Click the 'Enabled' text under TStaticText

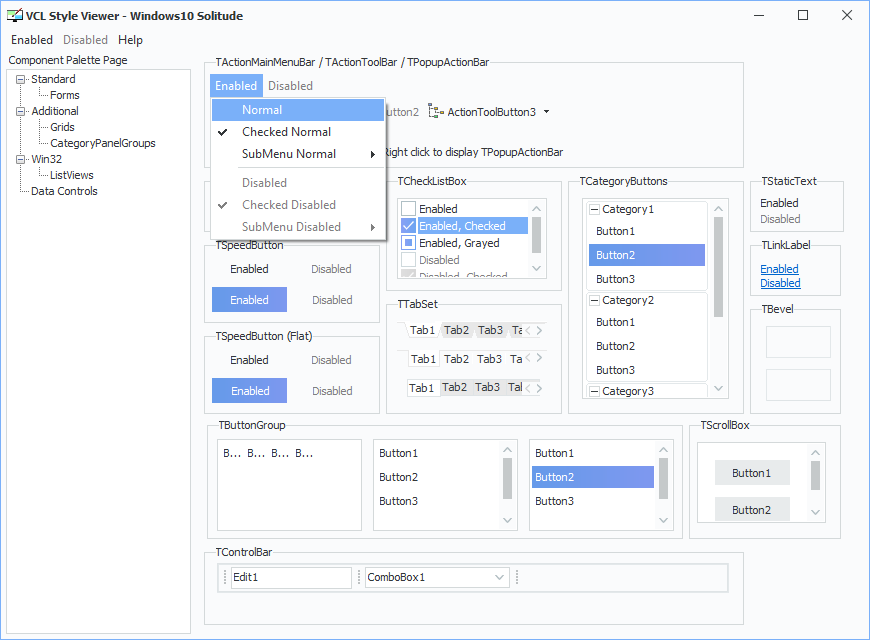[779, 203]
